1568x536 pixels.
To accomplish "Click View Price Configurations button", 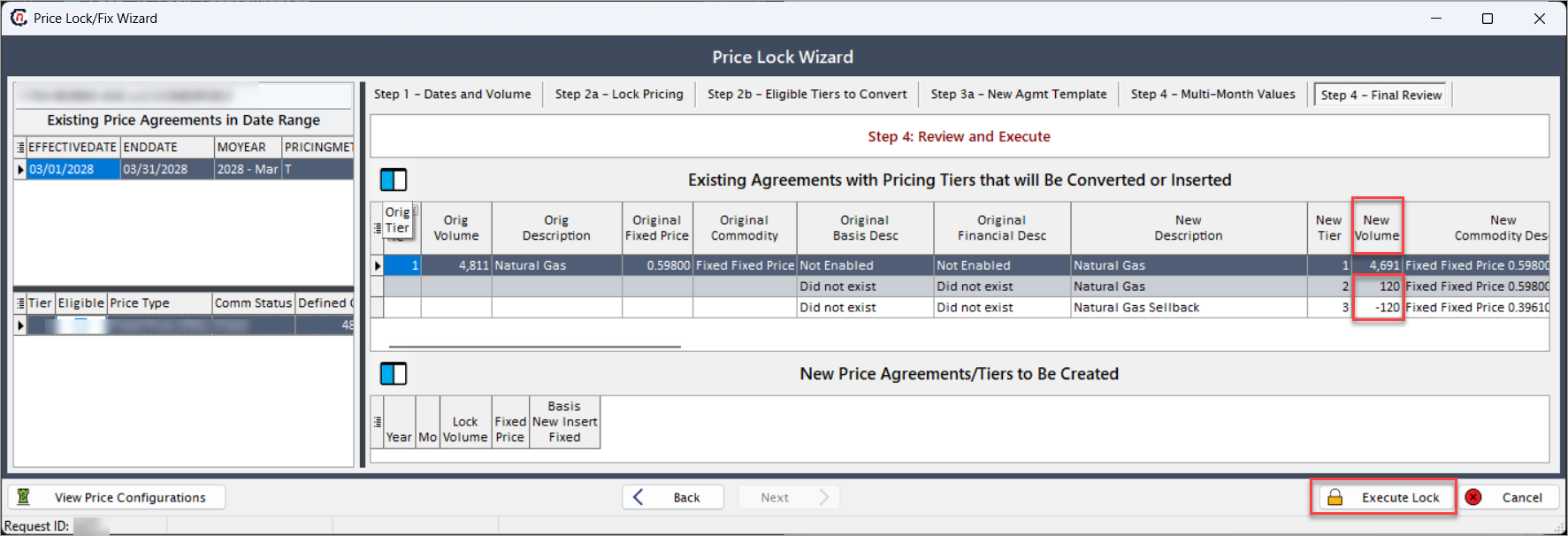I will pyautogui.click(x=117, y=497).
